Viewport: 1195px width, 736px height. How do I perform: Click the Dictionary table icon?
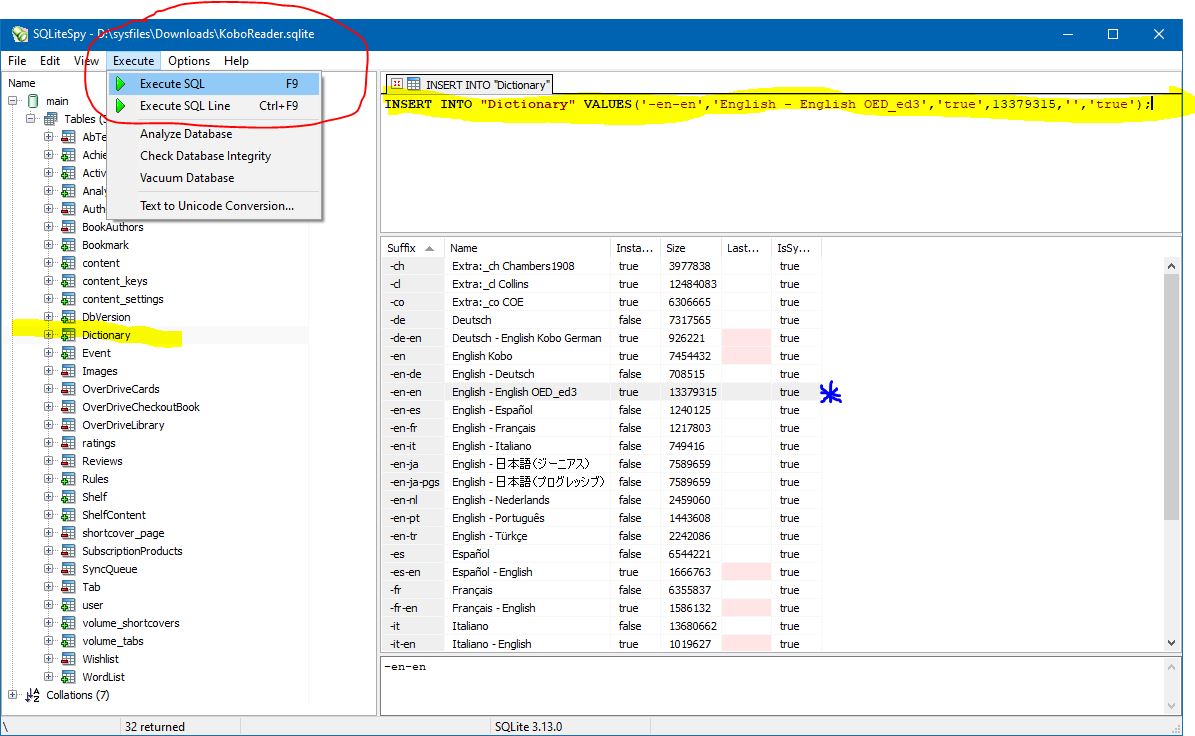[x=68, y=335]
